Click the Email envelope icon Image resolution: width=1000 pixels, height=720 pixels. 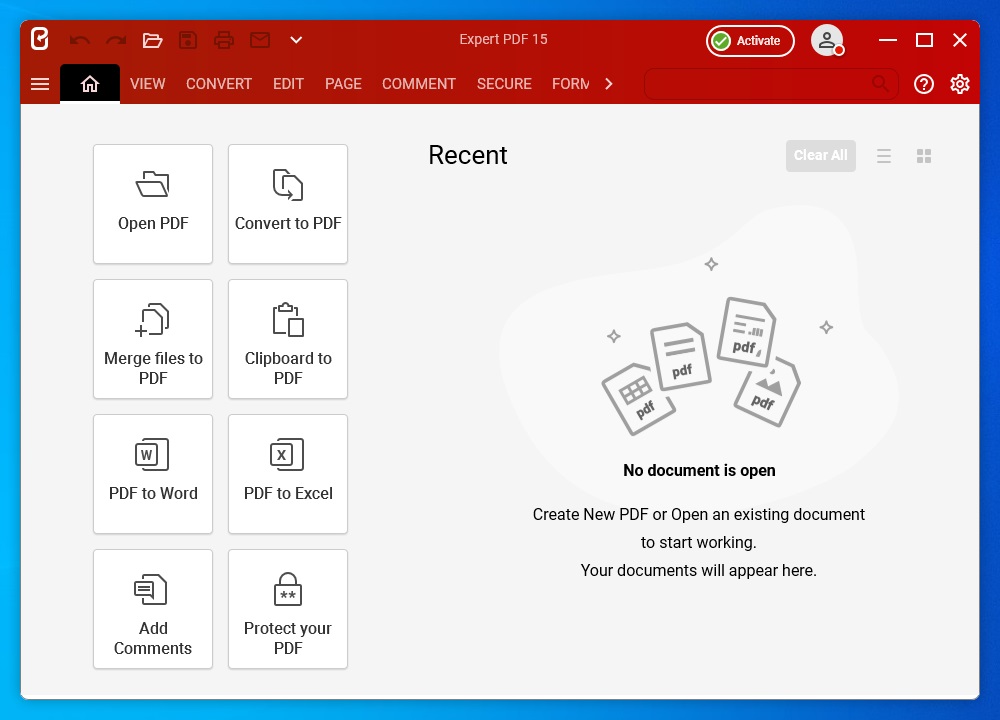[260, 40]
